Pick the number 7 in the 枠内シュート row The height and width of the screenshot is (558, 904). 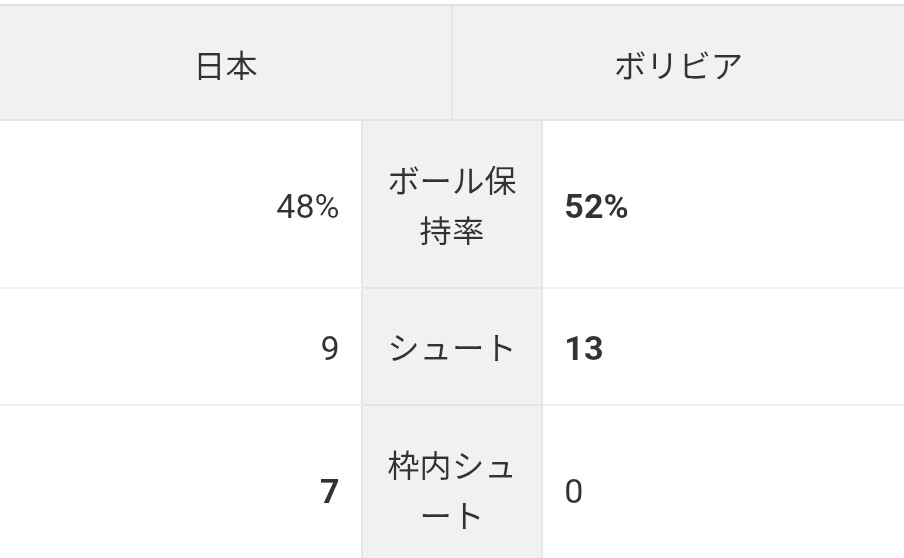(x=329, y=492)
